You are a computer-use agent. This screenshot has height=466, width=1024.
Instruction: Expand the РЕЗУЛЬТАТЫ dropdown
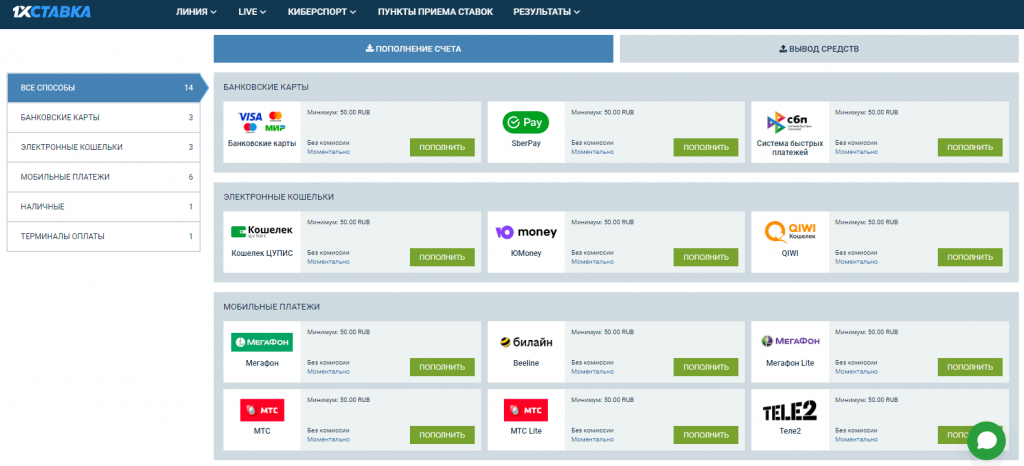tap(546, 12)
